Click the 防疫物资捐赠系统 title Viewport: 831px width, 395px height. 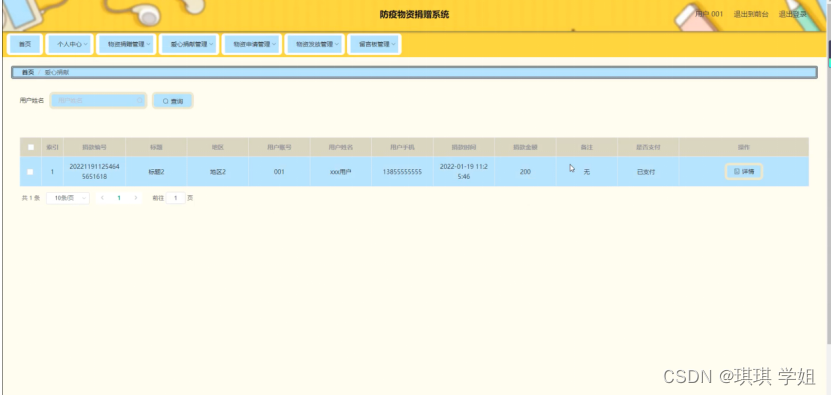tap(414, 14)
